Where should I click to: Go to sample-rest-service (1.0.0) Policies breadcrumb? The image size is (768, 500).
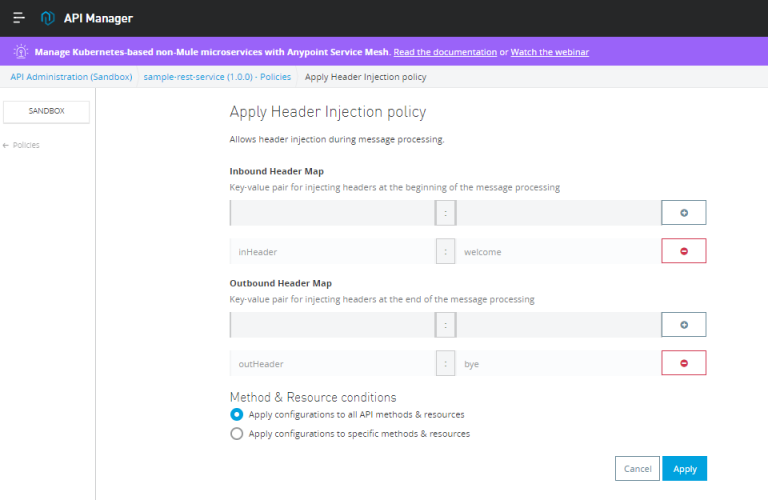pyautogui.click(x=217, y=77)
